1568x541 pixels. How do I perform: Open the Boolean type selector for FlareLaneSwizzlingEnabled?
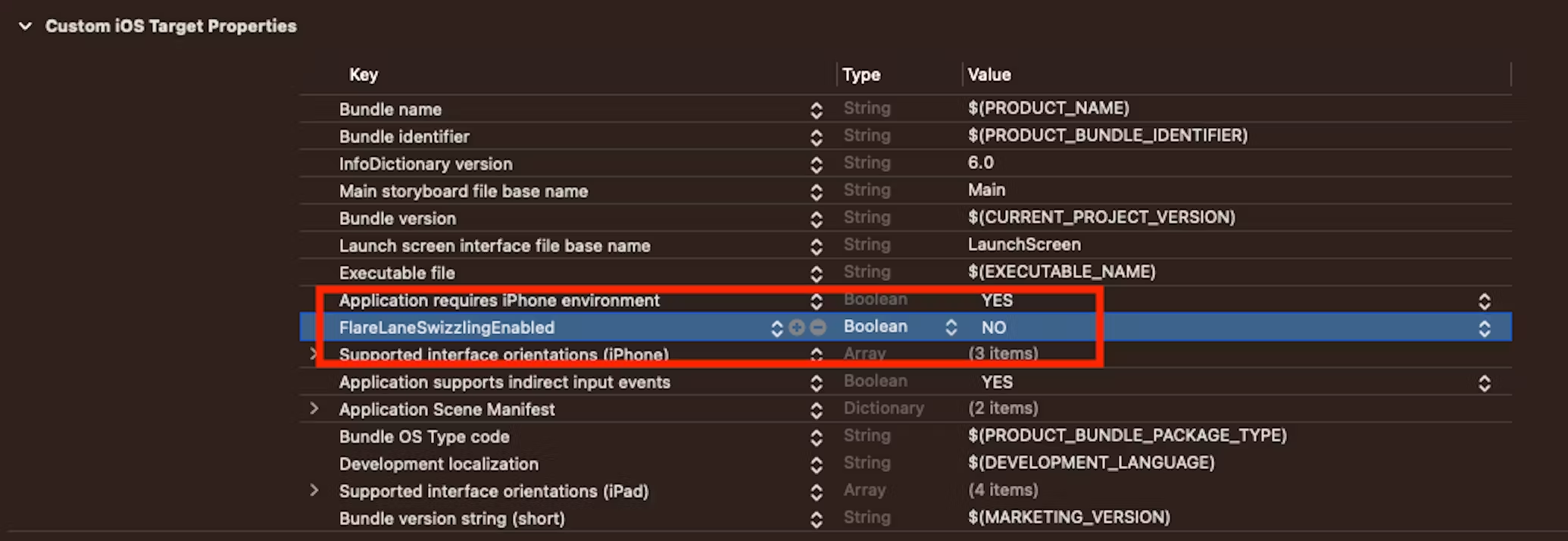951,327
